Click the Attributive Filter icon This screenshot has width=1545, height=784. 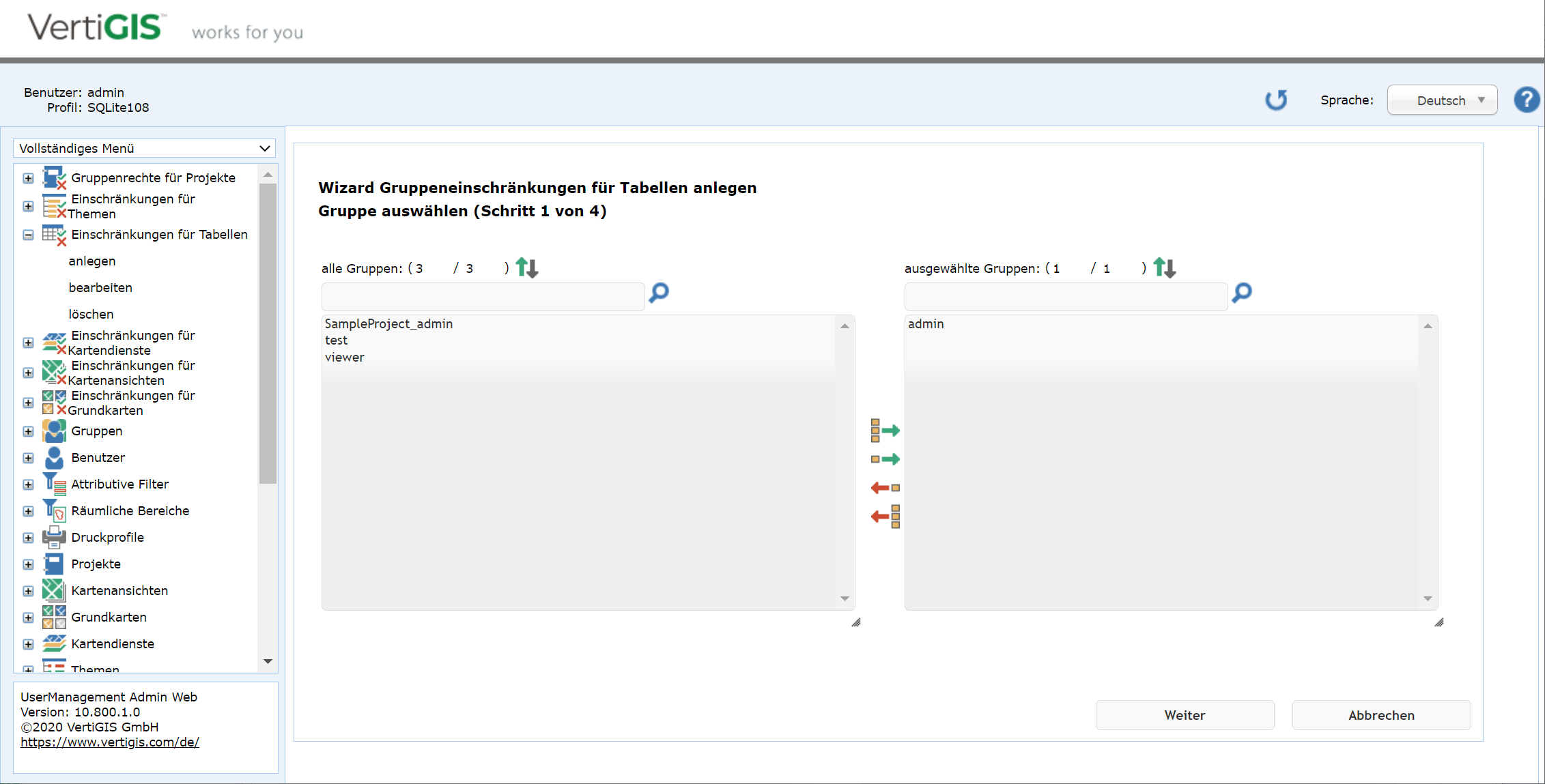click(55, 484)
